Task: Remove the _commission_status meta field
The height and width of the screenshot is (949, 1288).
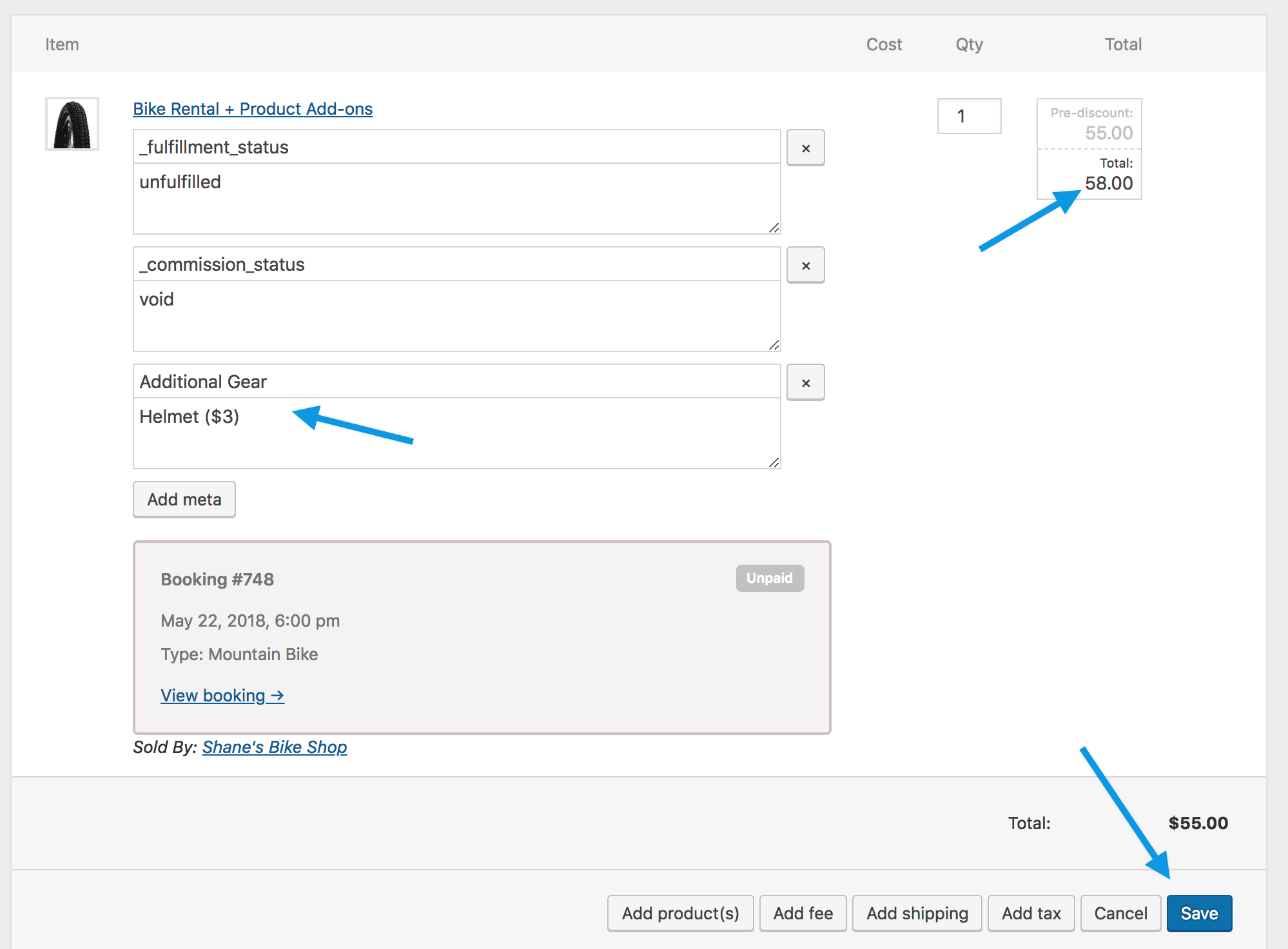Action: (x=805, y=265)
